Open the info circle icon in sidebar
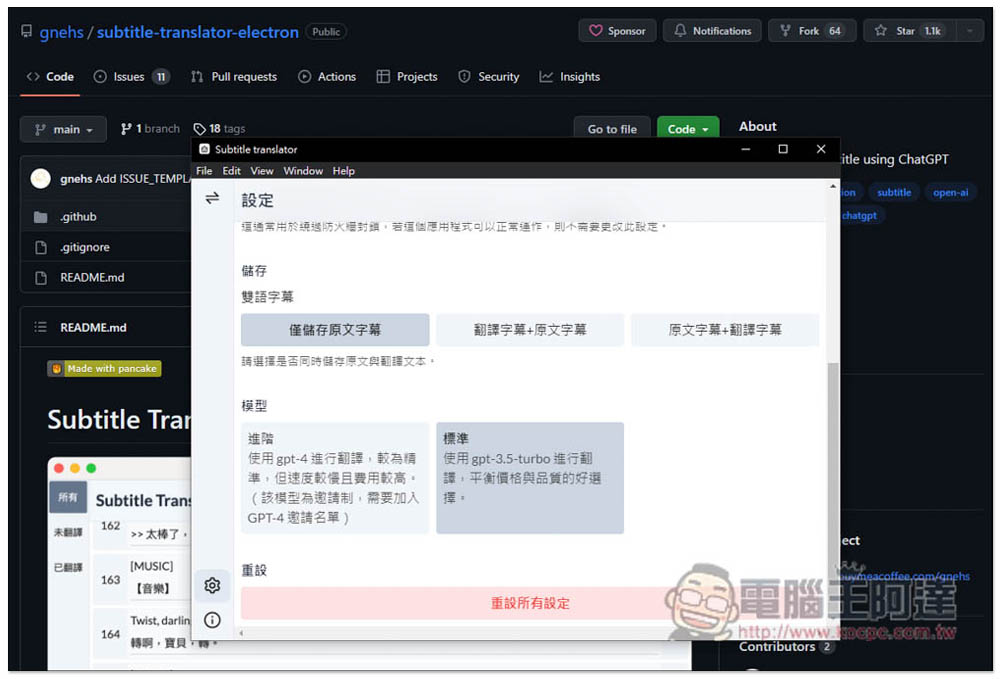The height and width of the screenshot is (679, 1000). pos(212,620)
